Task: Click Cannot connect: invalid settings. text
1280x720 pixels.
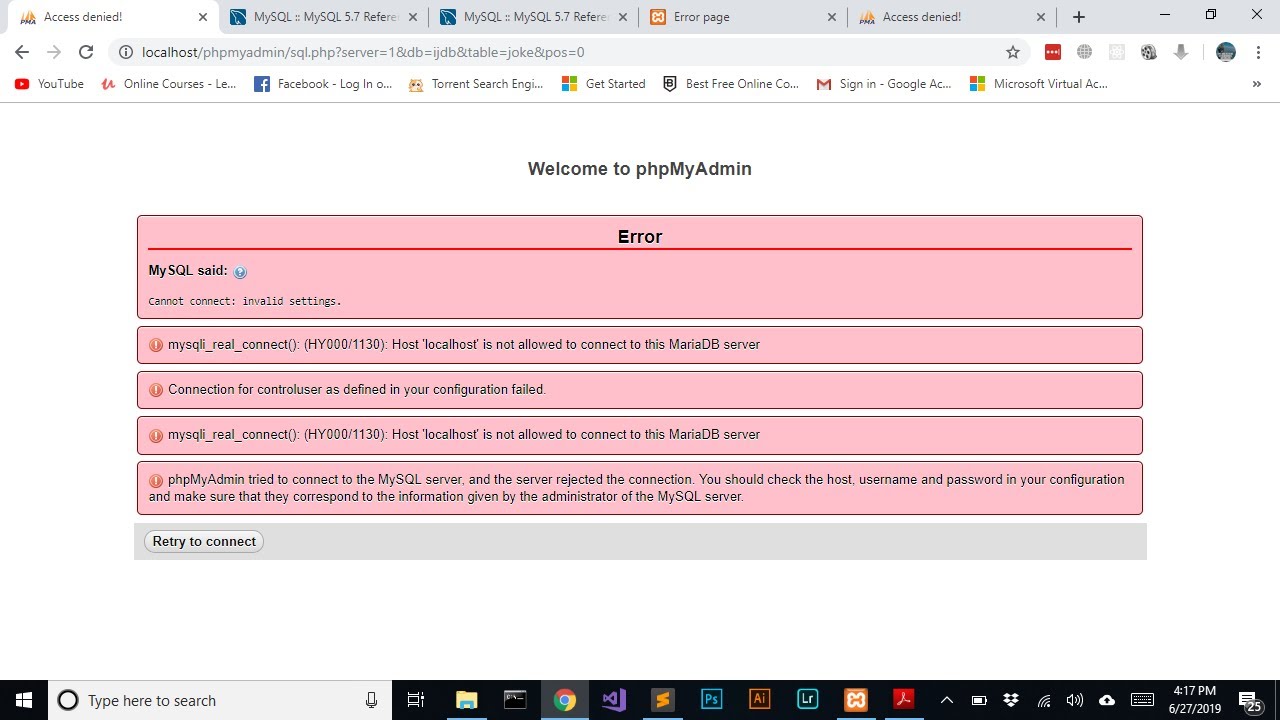Action: pos(245,301)
